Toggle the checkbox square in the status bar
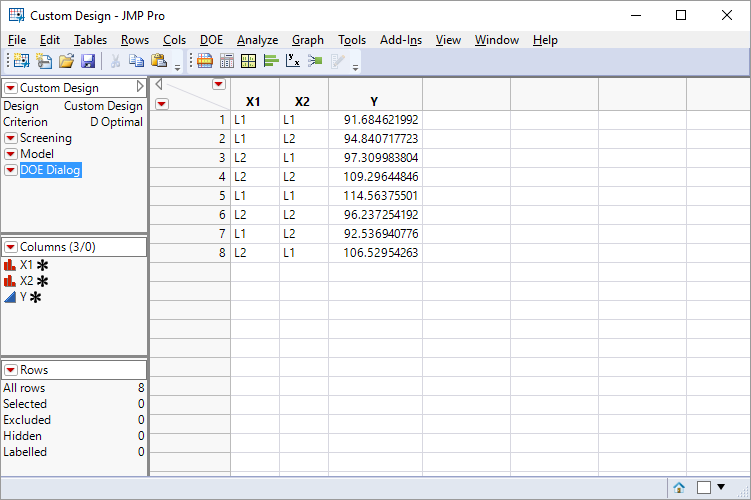751x500 pixels. click(704, 488)
